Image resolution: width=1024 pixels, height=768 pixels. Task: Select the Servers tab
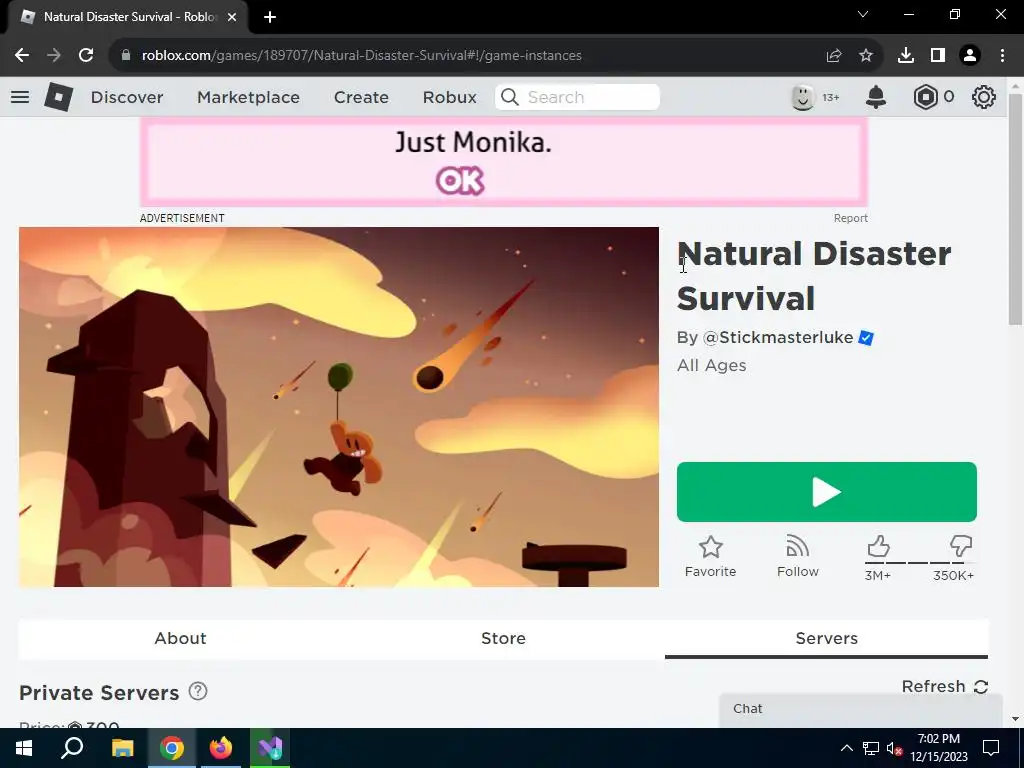(x=826, y=638)
